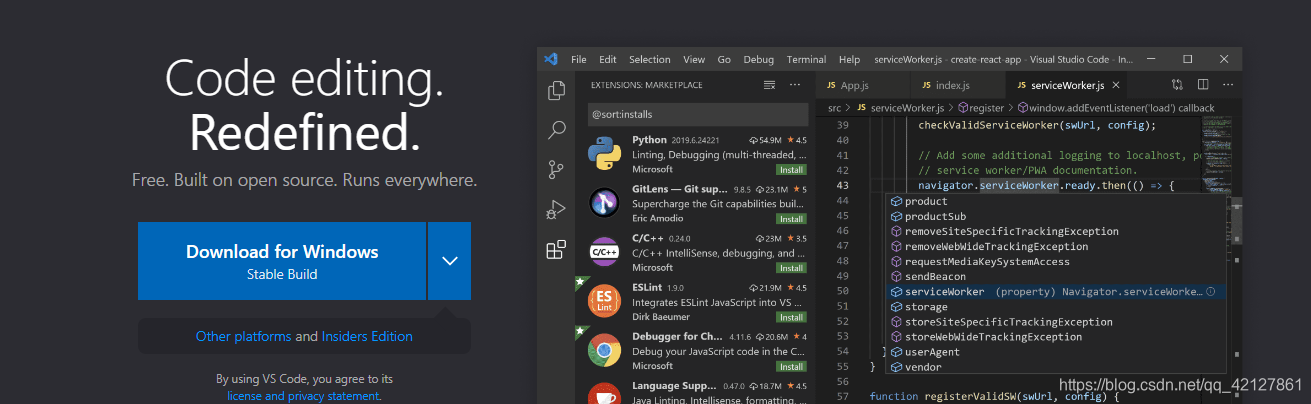Select userAgent suggestion
This screenshot has height=404, width=1311.
tap(1058, 352)
